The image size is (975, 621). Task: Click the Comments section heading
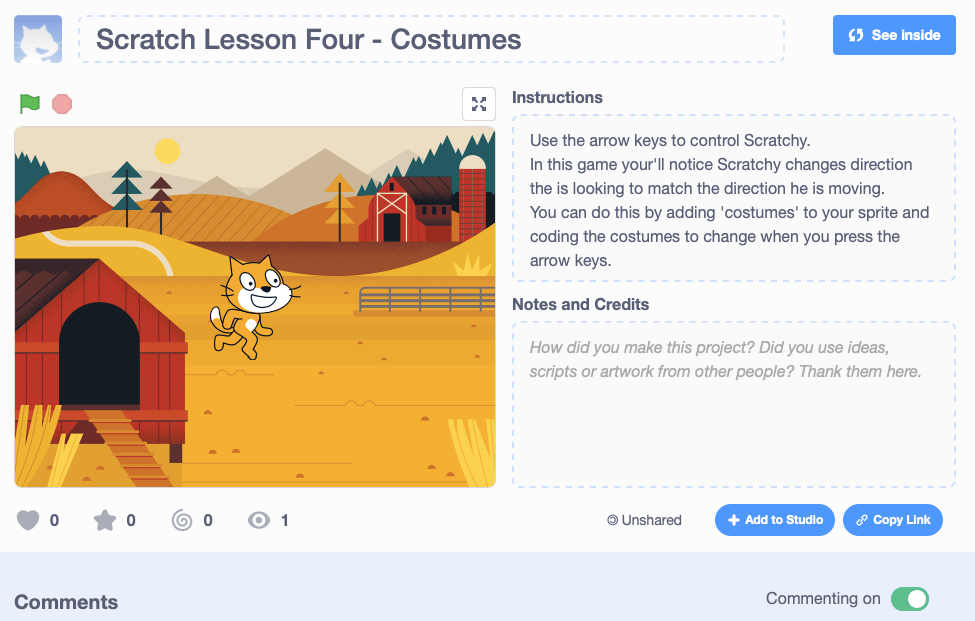click(66, 602)
